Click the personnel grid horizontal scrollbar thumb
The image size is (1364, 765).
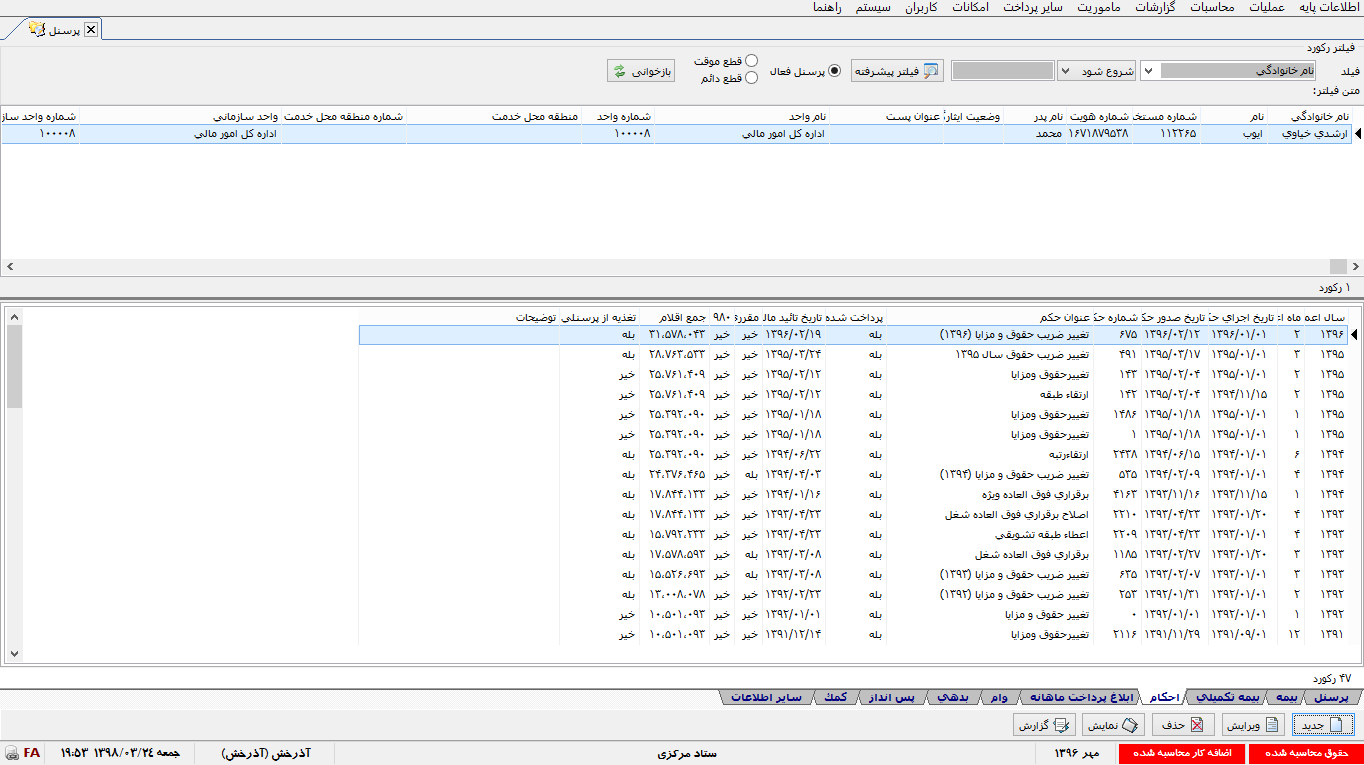1338,266
